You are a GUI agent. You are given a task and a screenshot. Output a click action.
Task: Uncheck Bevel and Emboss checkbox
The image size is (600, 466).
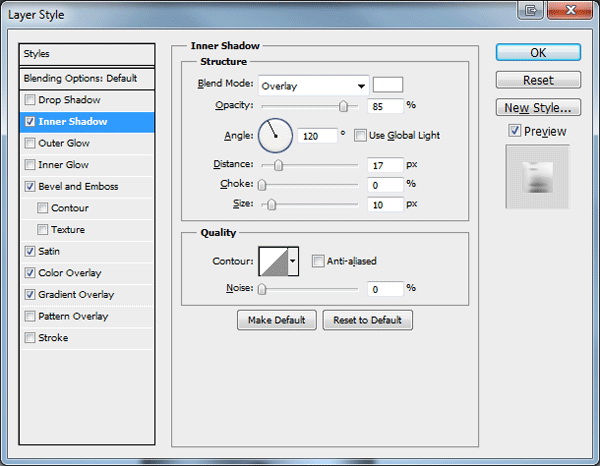pos(30,186)
